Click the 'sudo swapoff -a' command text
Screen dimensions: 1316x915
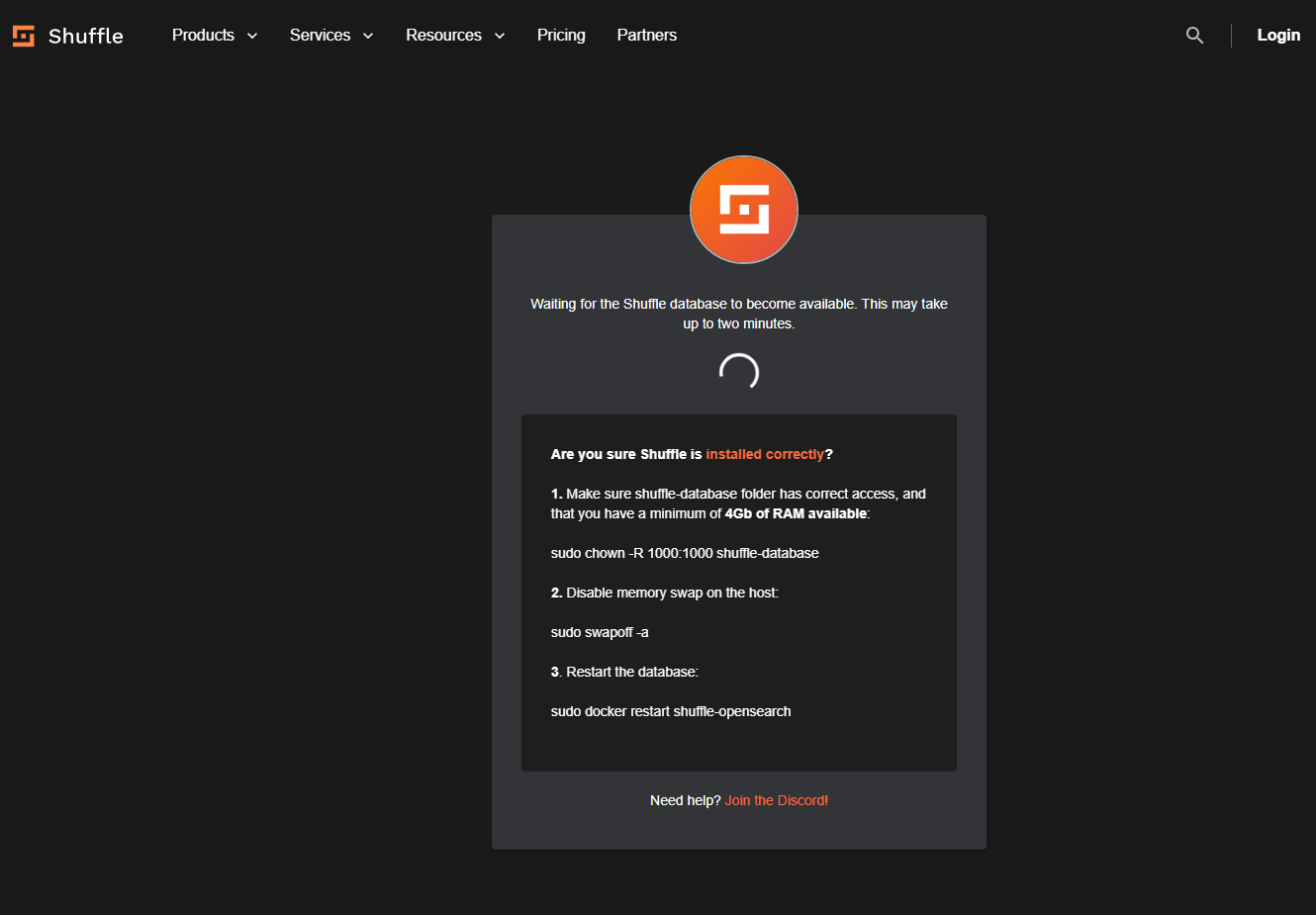[600, 632]
